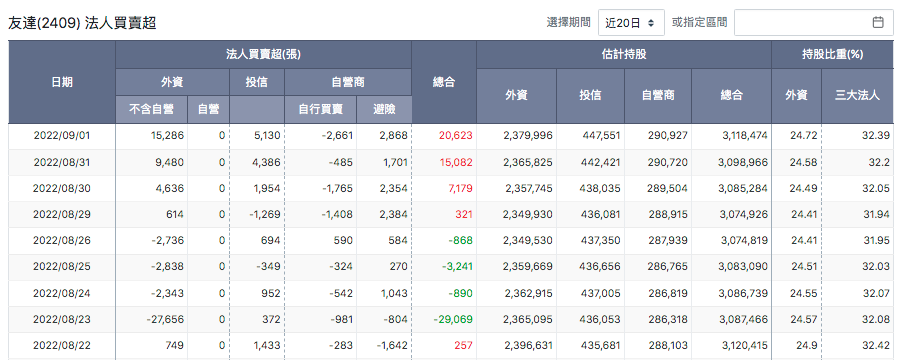Click the calendar icon in date range field
The height and width of the screenshot is (360, 907).
coord(877,23)
